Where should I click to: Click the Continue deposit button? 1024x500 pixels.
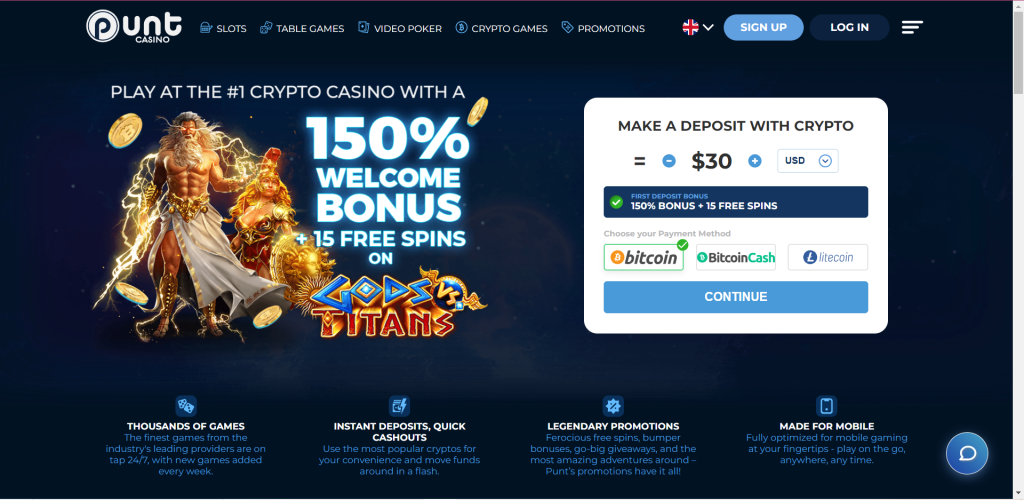735,297
